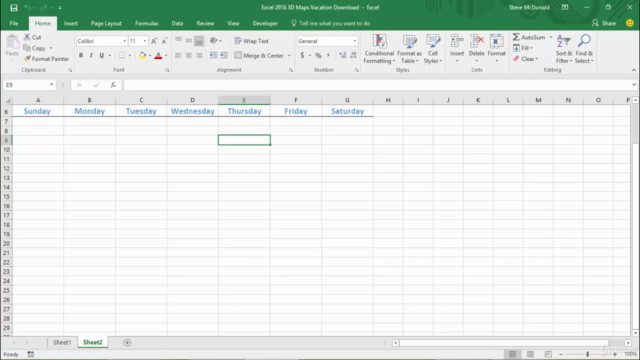Open the font name Calibri dropdown
Image resolution: width=640 pixels, height=360 pixels.
click(124, 41)
